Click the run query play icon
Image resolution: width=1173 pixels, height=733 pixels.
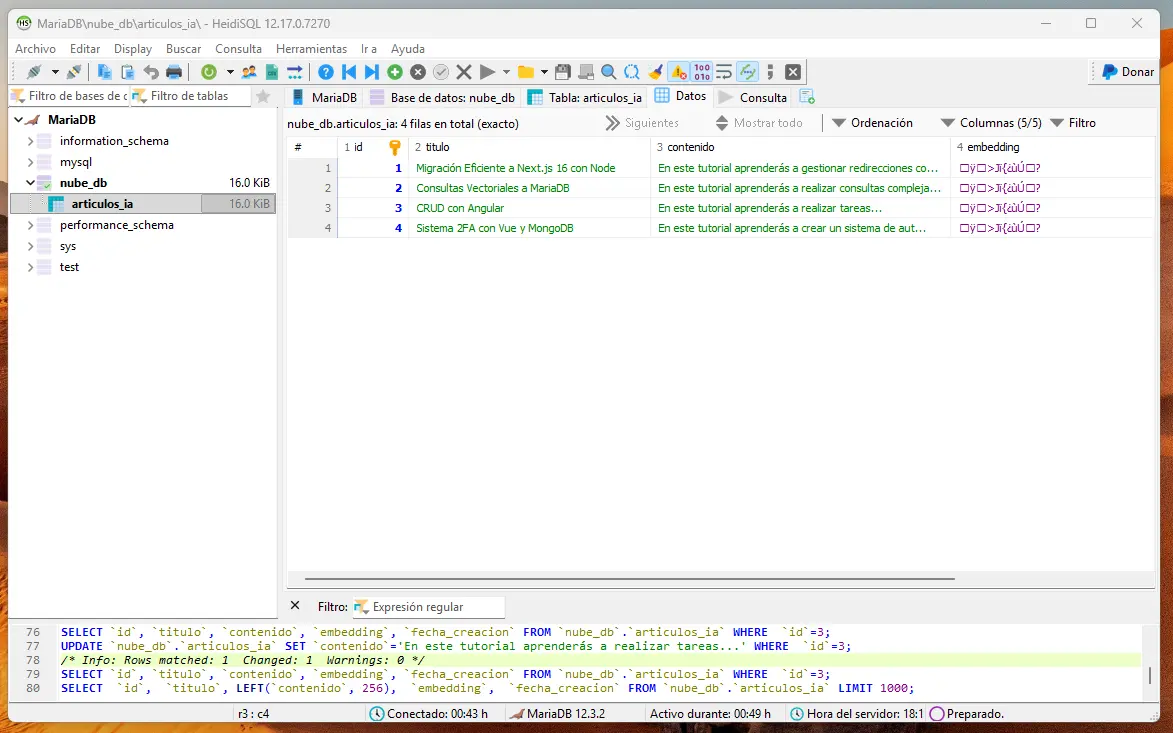(x=487, y=72)
